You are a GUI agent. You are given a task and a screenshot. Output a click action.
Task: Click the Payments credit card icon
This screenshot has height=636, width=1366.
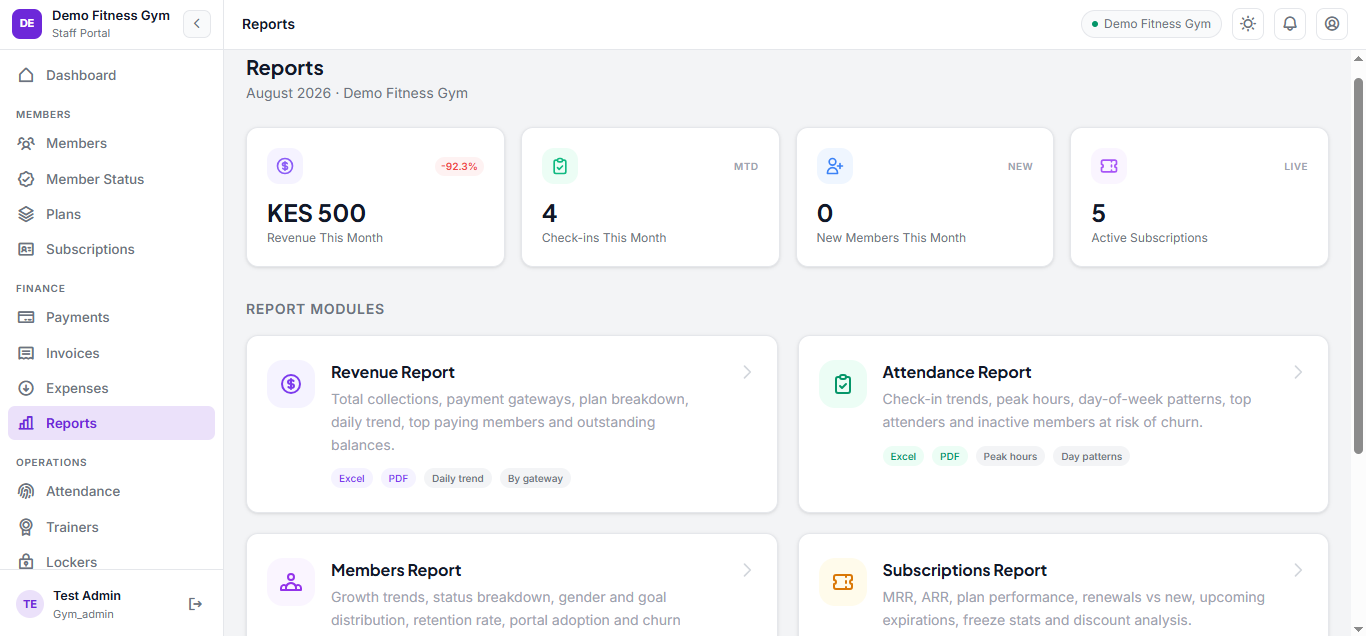click(x=26, y=317)
